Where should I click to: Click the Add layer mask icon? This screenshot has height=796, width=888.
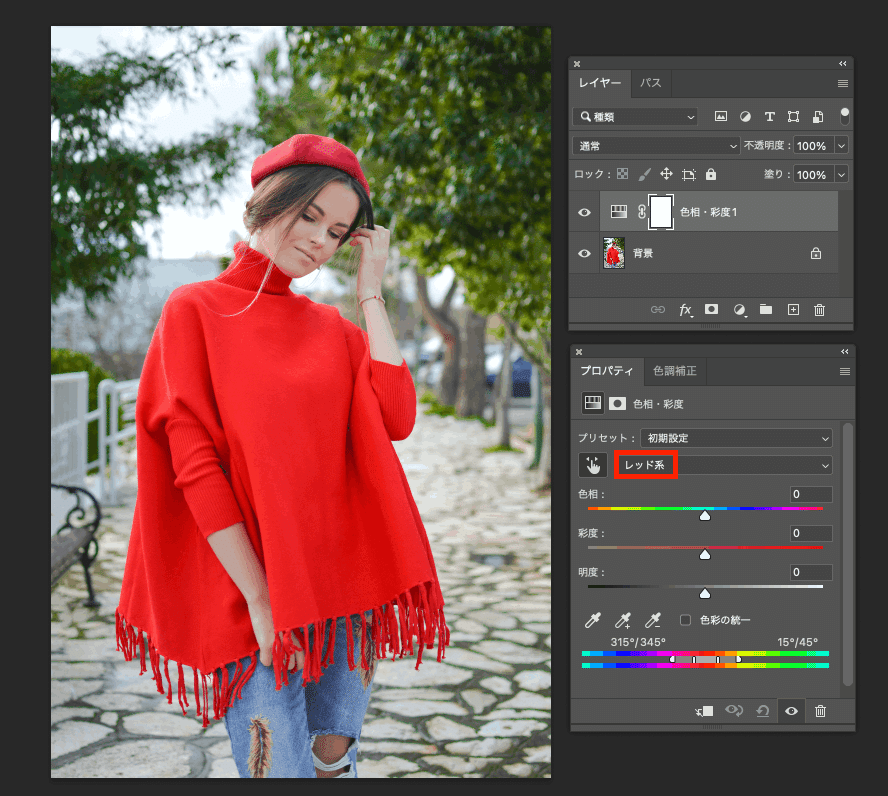pyautogui.click(x=711, y=310)
